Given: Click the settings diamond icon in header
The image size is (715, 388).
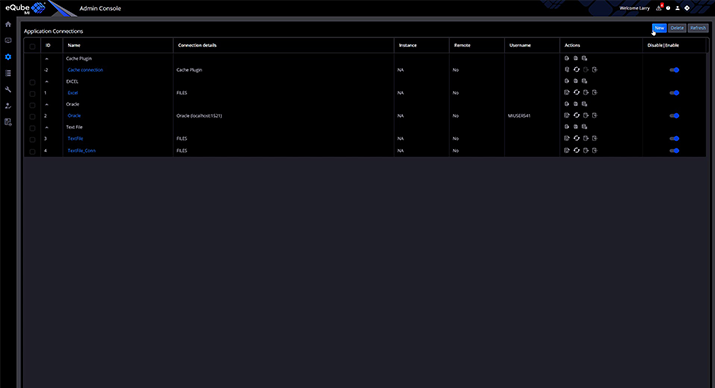Looking at the screenshot, I should (687, 8).
